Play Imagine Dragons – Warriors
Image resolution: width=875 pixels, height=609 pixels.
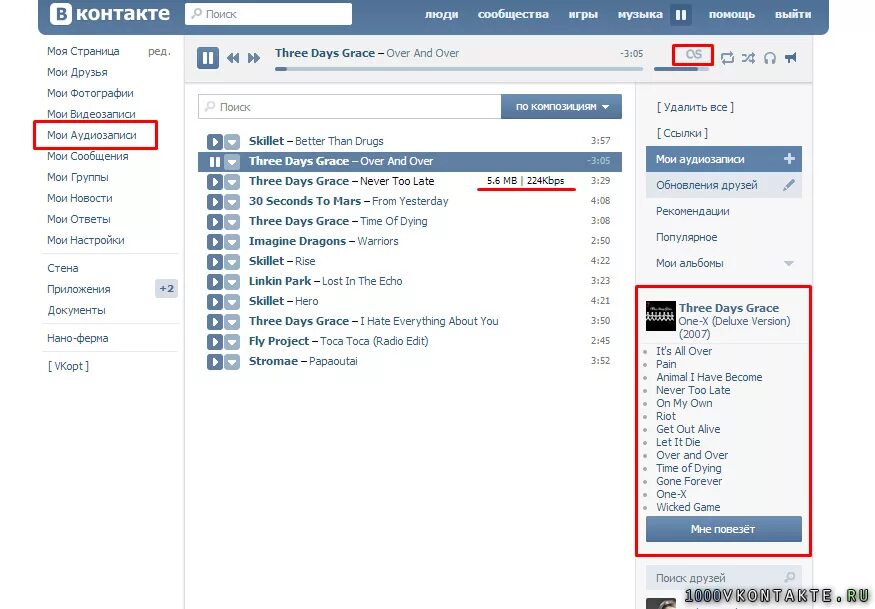[215, 242]
